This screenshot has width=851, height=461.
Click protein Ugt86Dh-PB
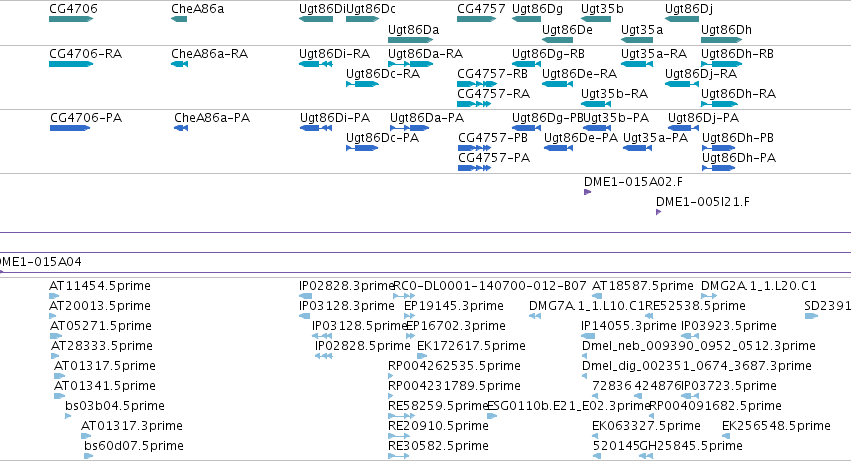pos(719,148)
